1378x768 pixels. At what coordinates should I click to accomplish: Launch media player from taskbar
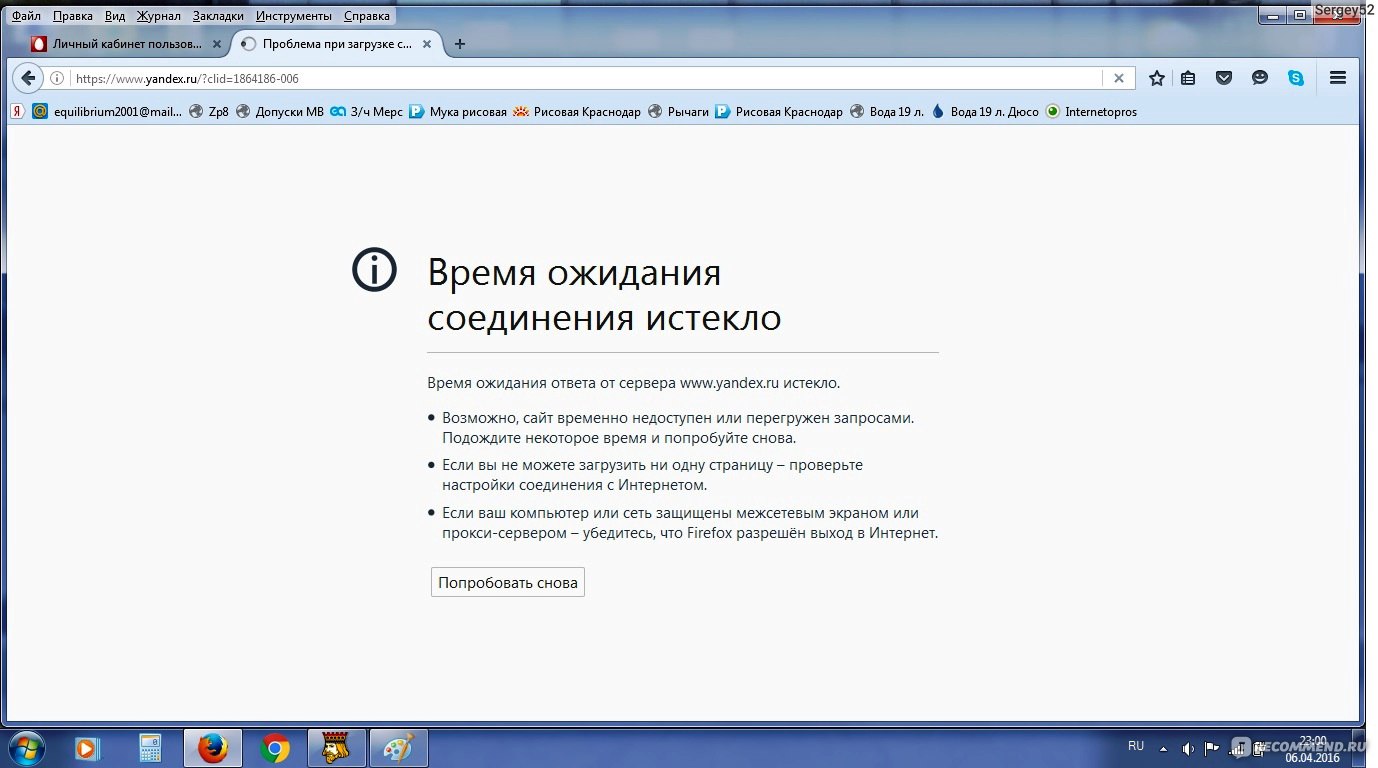coord(87,748)
